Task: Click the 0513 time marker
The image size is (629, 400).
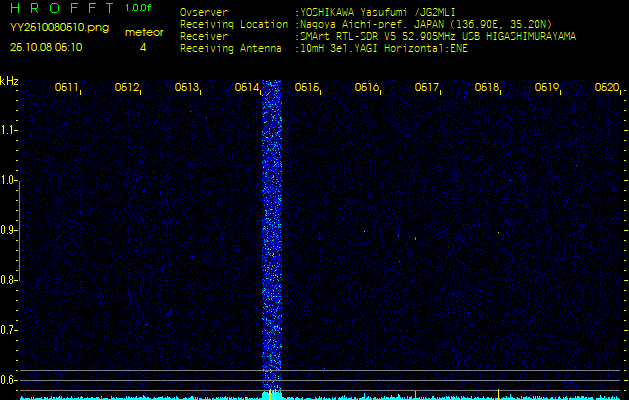Action: (187, 88)
